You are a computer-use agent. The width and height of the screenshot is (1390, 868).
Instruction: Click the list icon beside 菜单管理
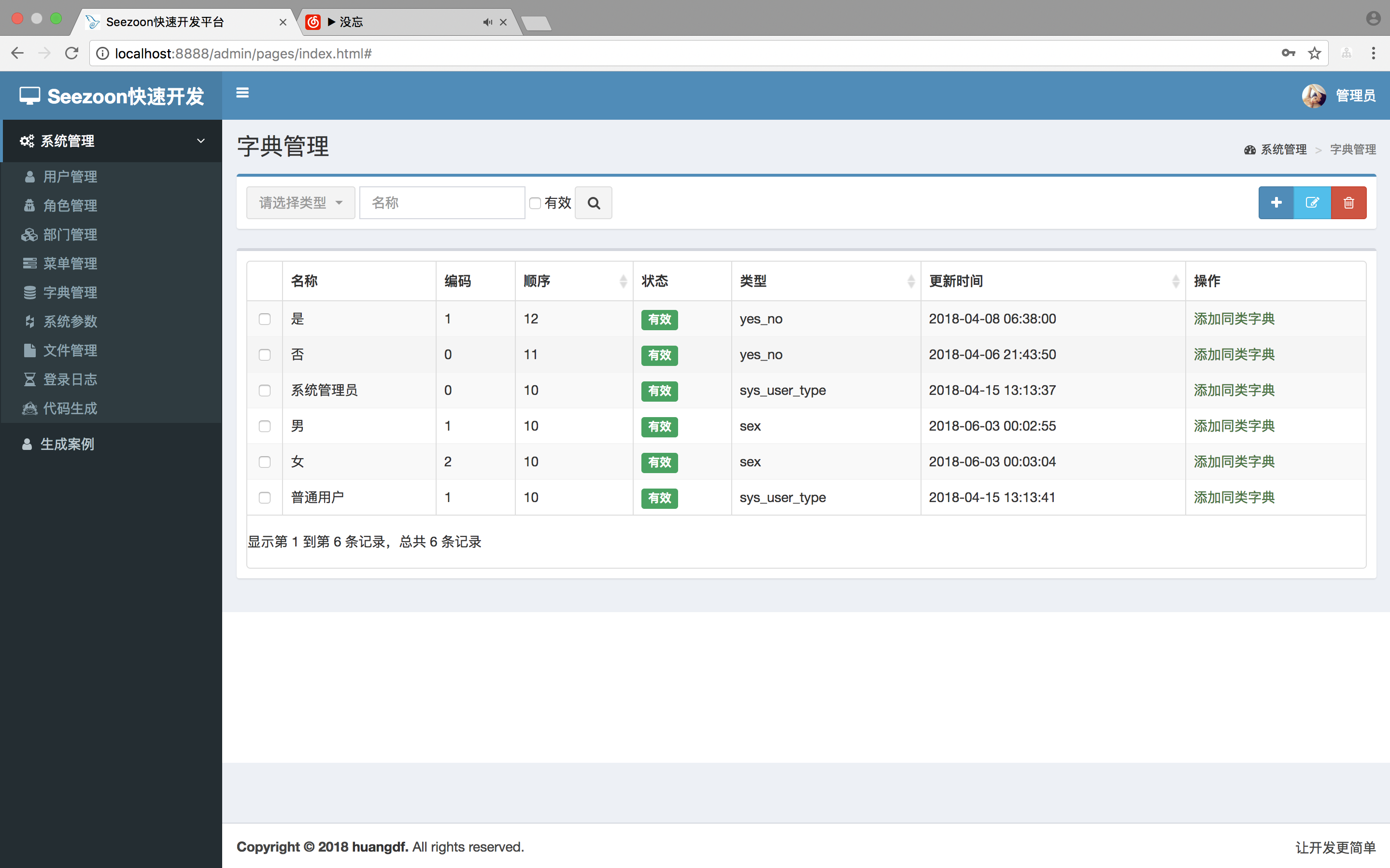point(30,264)
